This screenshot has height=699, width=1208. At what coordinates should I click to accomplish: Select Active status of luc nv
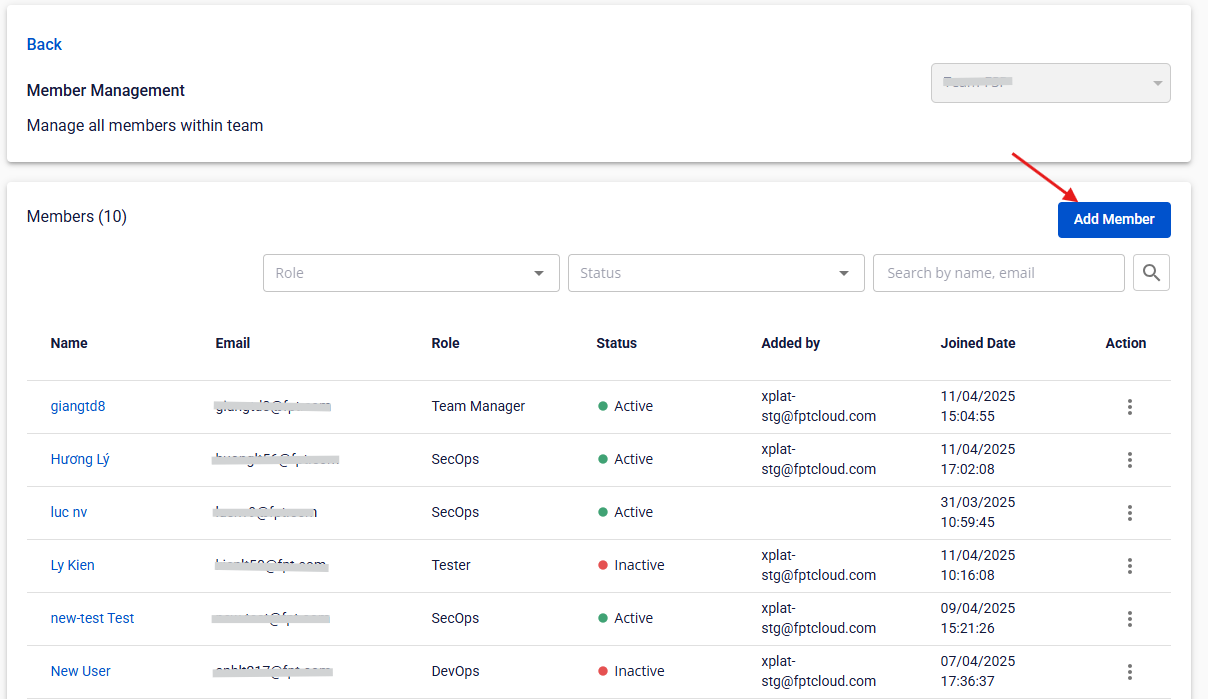[x=625, y=512]
